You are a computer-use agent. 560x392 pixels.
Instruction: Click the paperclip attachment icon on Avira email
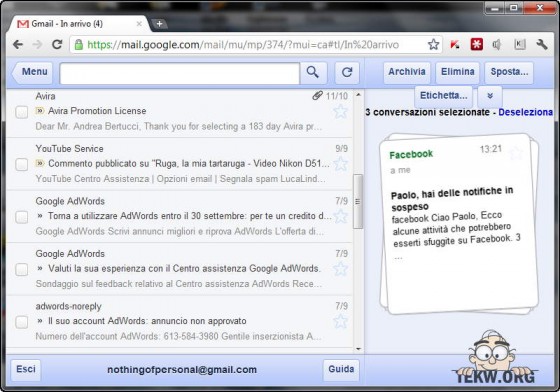pyautogui.click(x=317, y=95)
